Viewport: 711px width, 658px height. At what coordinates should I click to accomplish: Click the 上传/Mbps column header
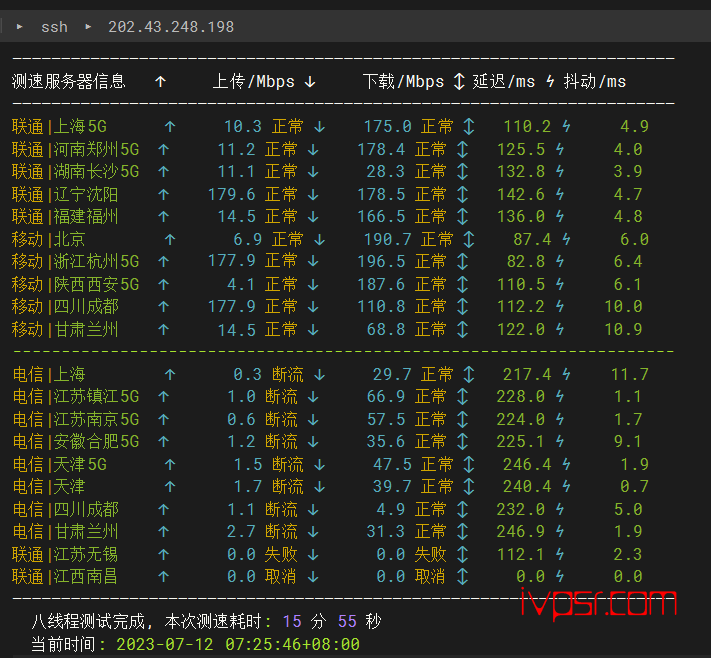pyautogui.click(x=253, y=82)
